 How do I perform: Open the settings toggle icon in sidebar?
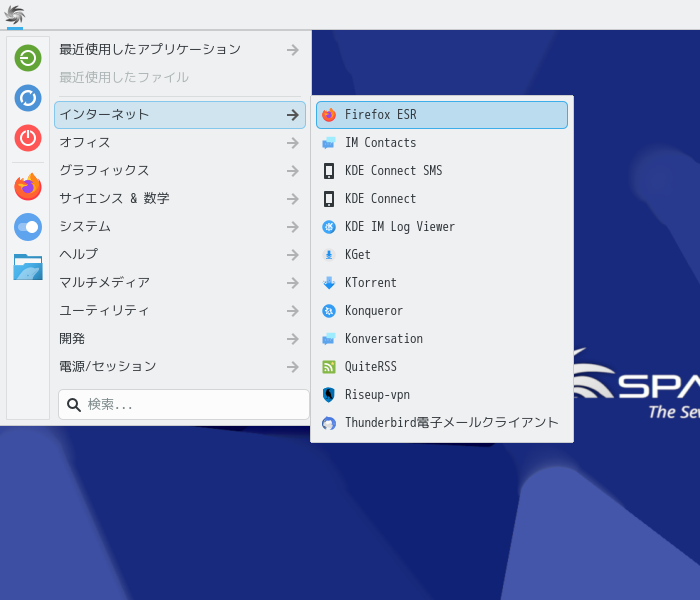tap(28, 227)
